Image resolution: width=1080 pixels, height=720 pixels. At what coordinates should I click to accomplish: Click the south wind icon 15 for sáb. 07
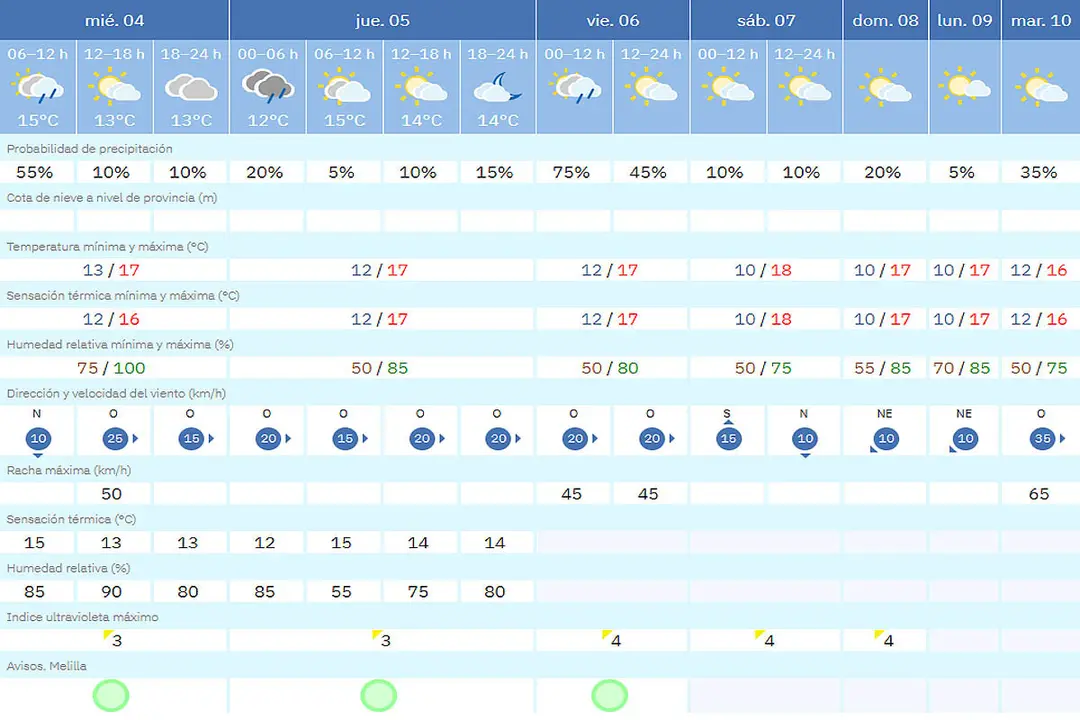click(x=728, y=435)
